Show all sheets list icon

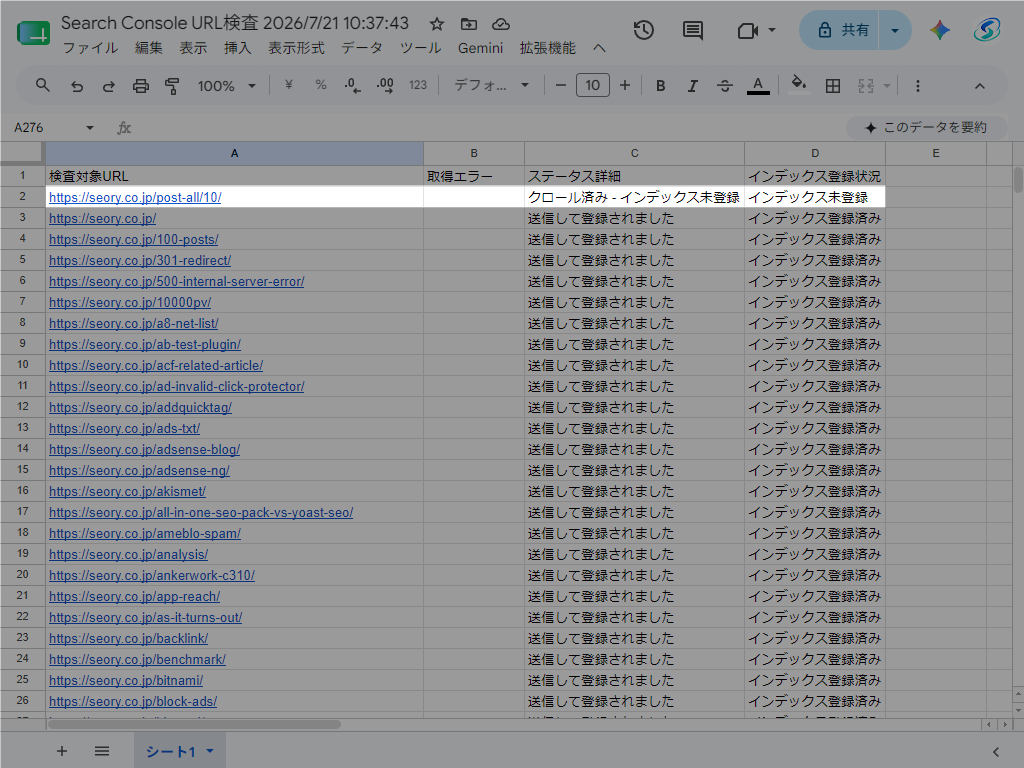pyautogui.click(x=102, y=751)
